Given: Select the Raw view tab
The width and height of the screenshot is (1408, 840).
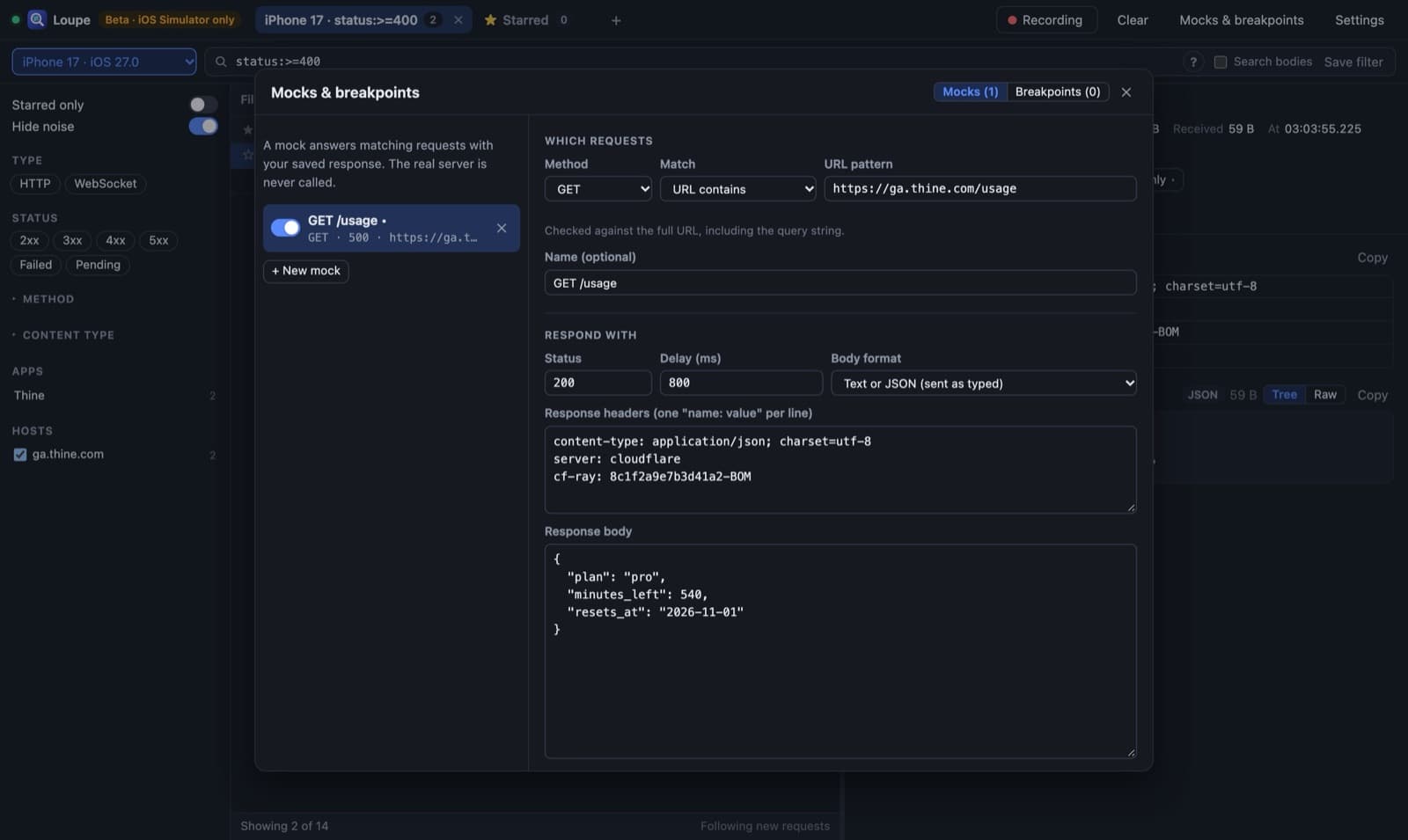Looking at the screenshot, I should [1324, 395].
